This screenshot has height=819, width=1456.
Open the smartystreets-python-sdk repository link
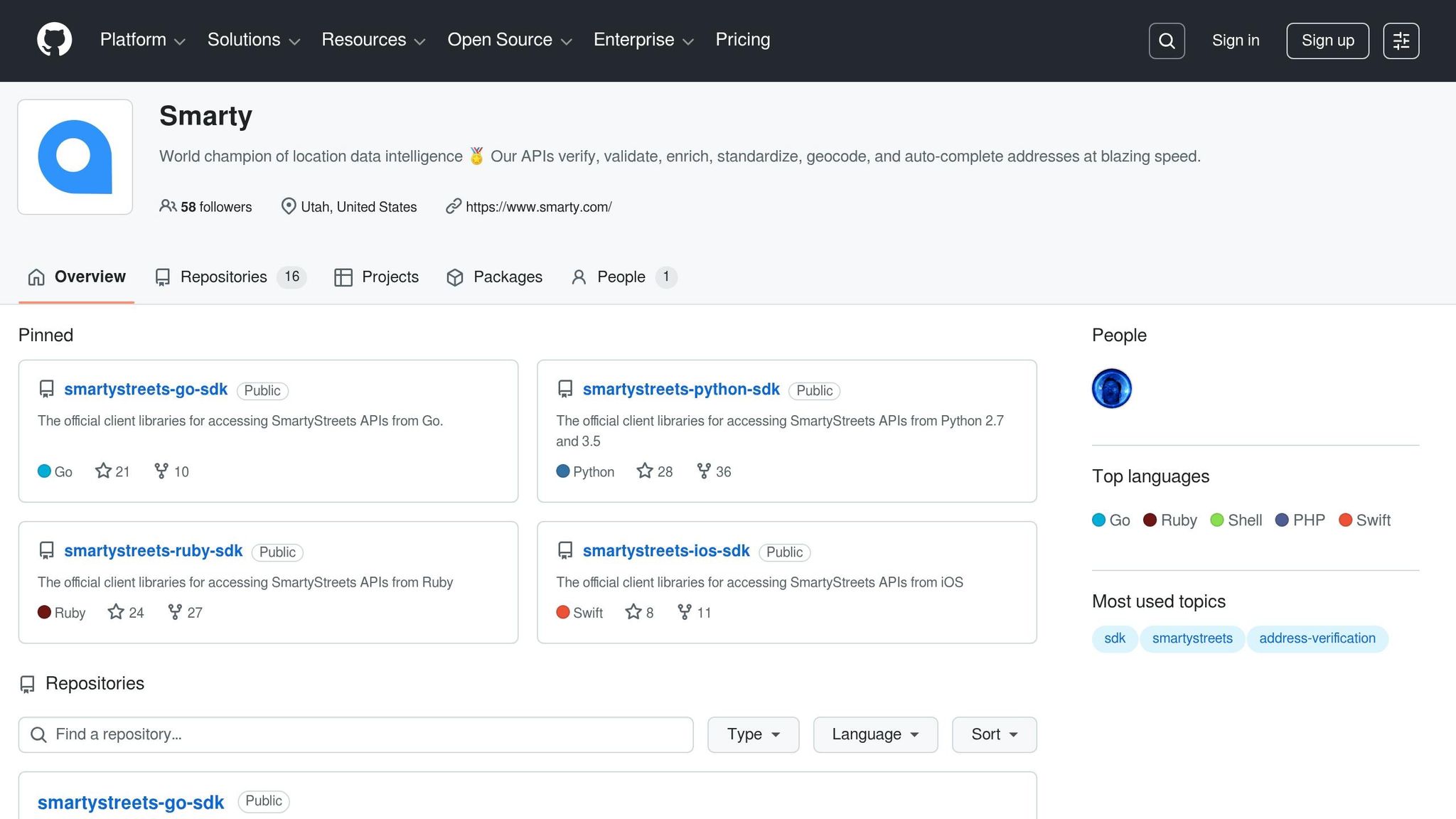pyautogui.click(x=680, y=390)
